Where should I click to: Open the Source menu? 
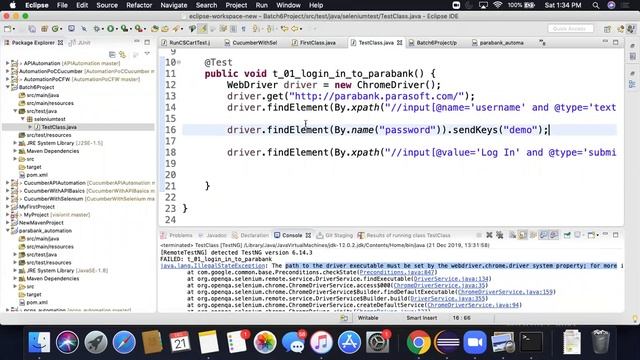pyautogui.click(x=107, y=5)
